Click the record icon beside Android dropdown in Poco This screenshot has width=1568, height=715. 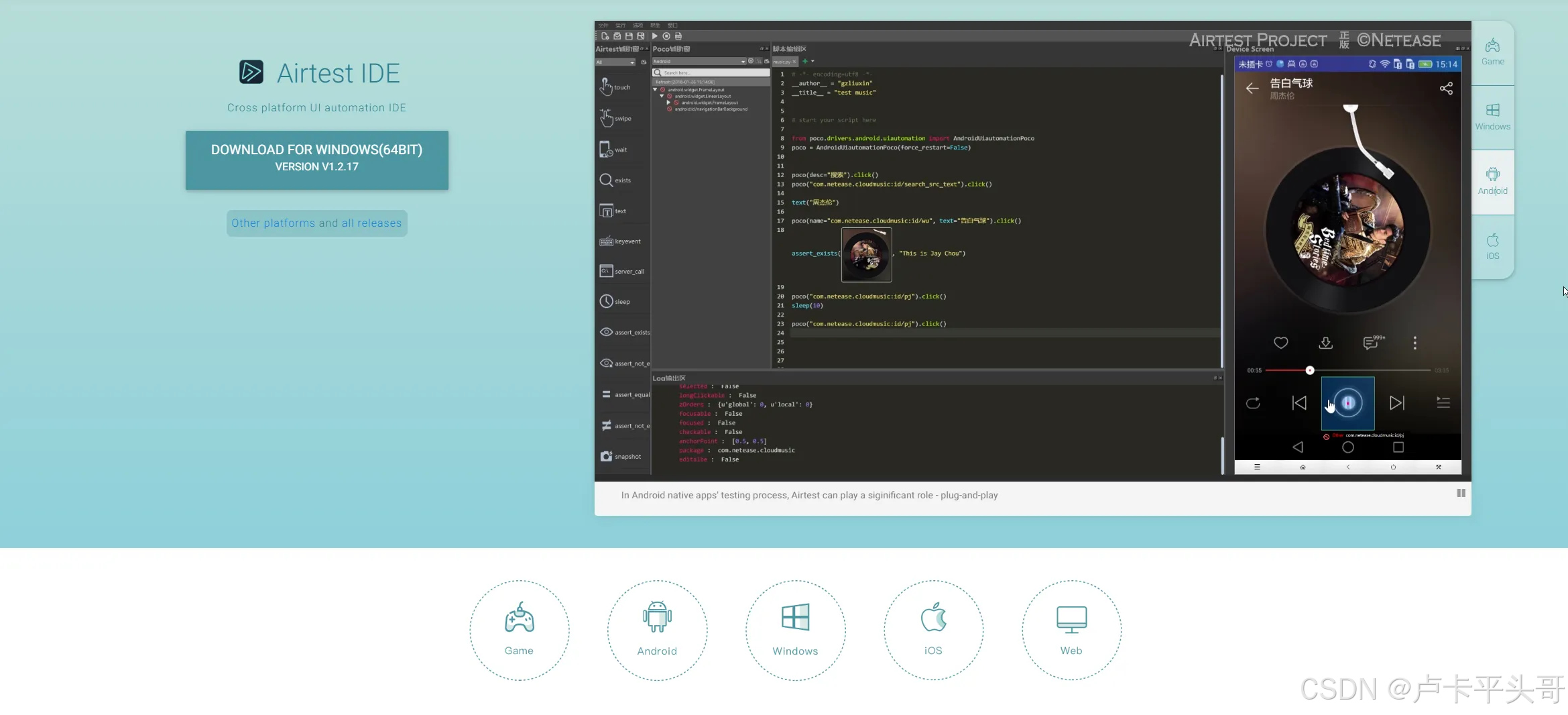(751, 61)
